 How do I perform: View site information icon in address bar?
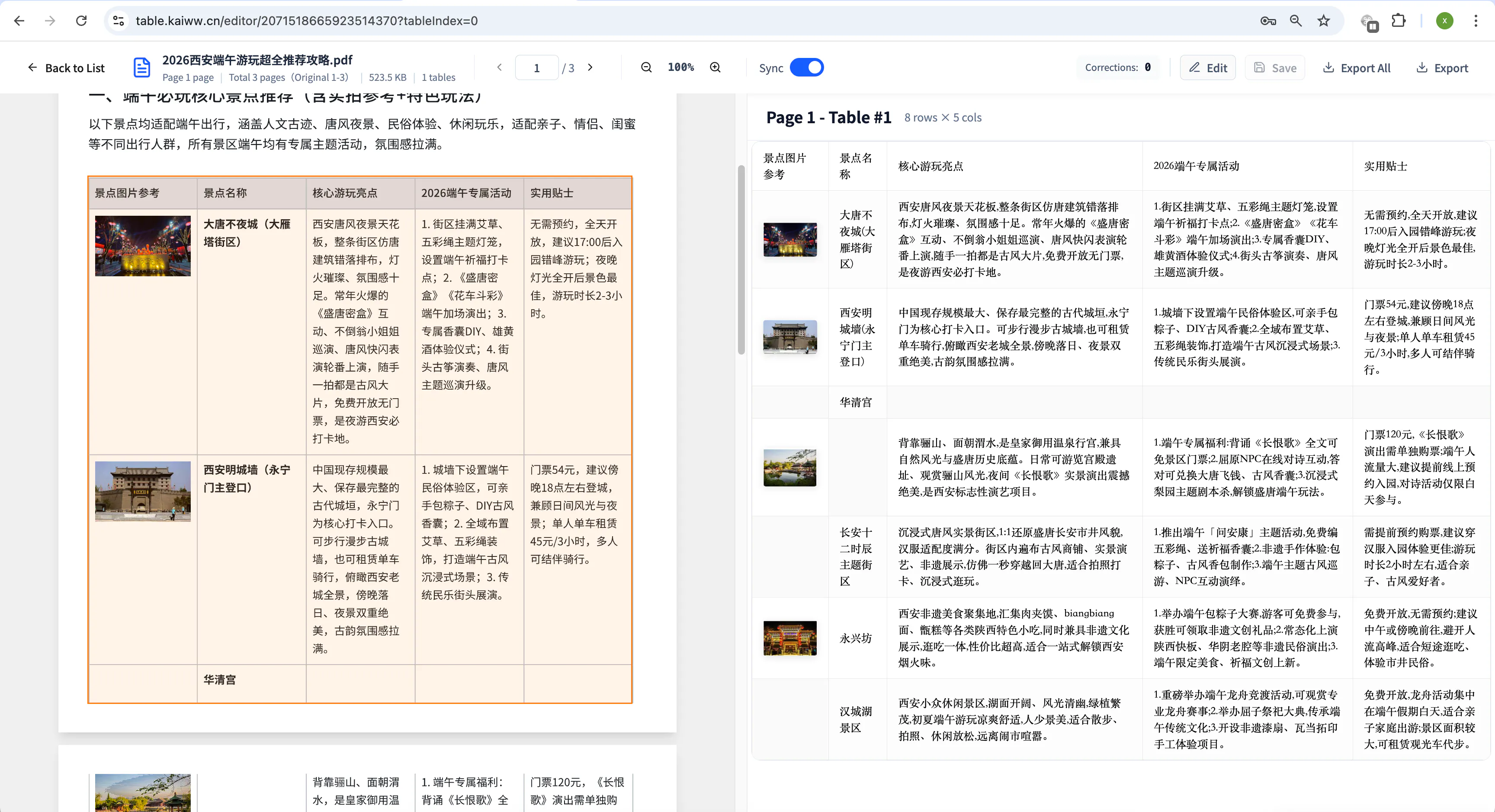[119, 21]
